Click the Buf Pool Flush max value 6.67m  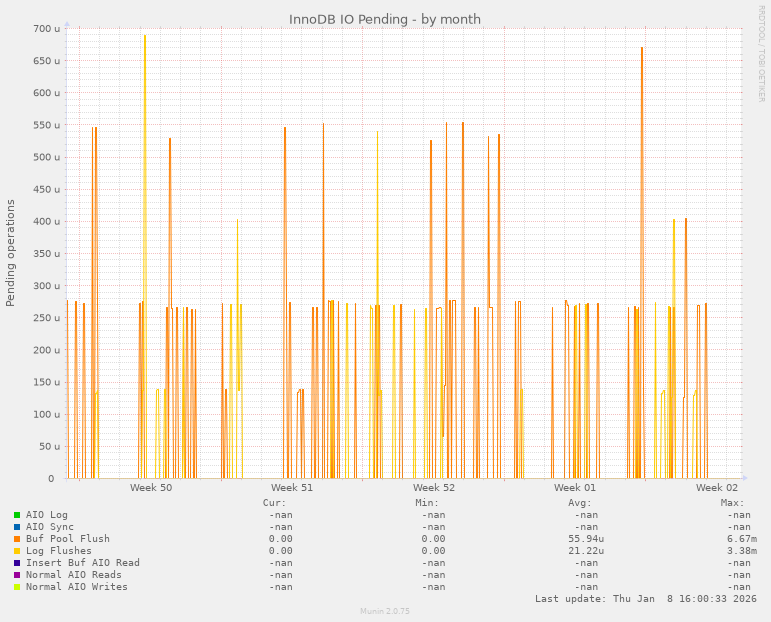(742, 539)
